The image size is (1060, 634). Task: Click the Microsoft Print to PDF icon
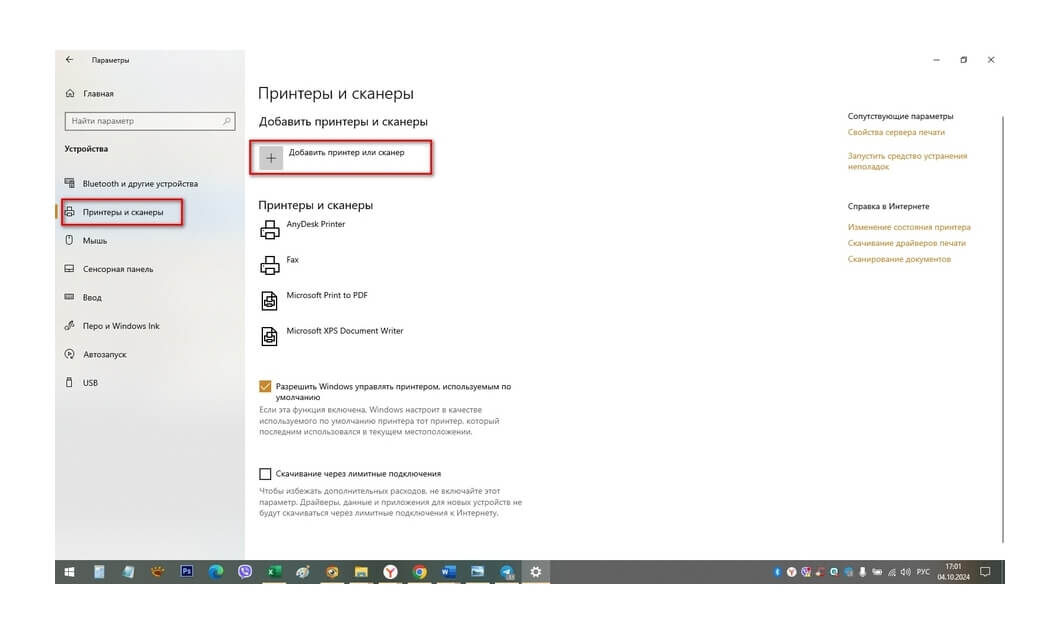pos(269,301)
